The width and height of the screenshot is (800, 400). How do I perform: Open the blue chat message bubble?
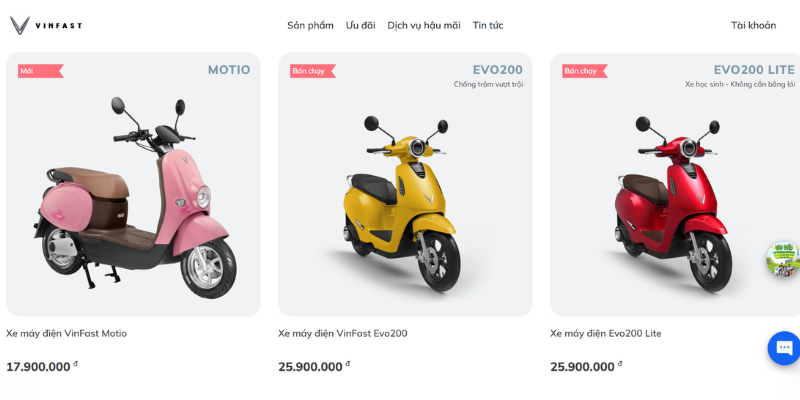point(784,347)
